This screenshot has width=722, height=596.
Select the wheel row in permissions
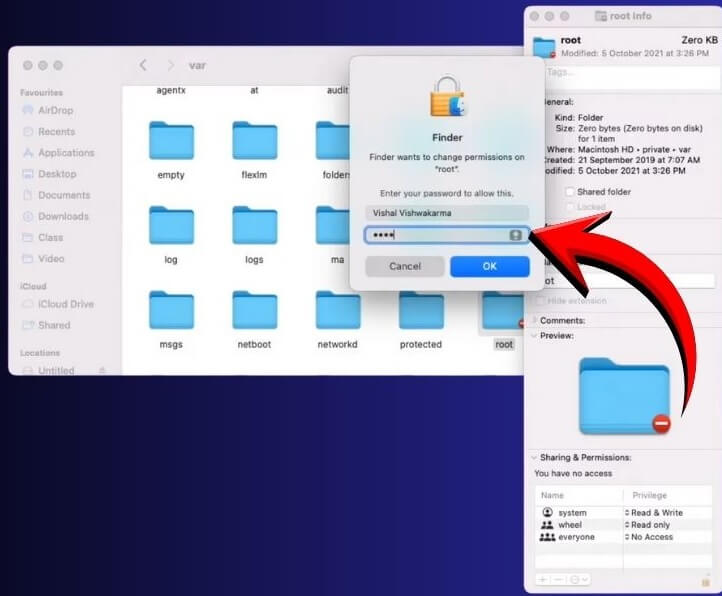coord(623,525)
